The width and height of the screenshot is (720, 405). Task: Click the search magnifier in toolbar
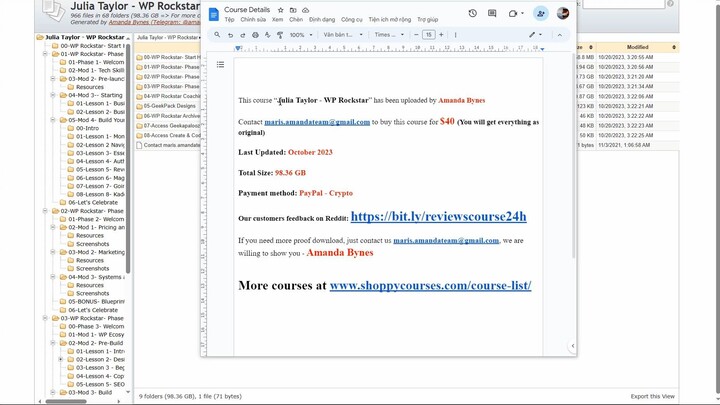pyautogui.click(x=217, y=35)
